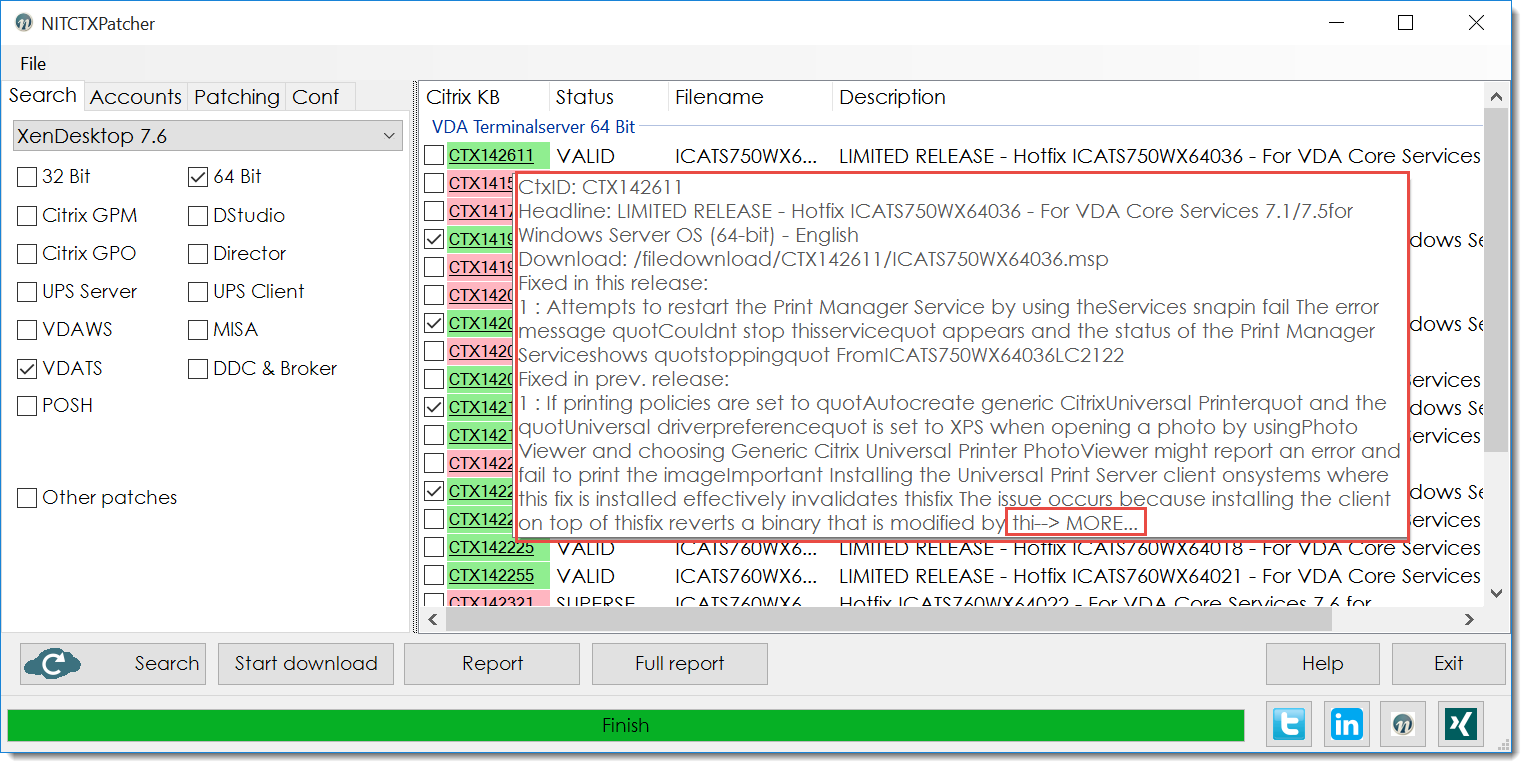1527x768 pixels.
Task: Sort by the Status column header
Action: pyautogui.click(x=608, y=97)
